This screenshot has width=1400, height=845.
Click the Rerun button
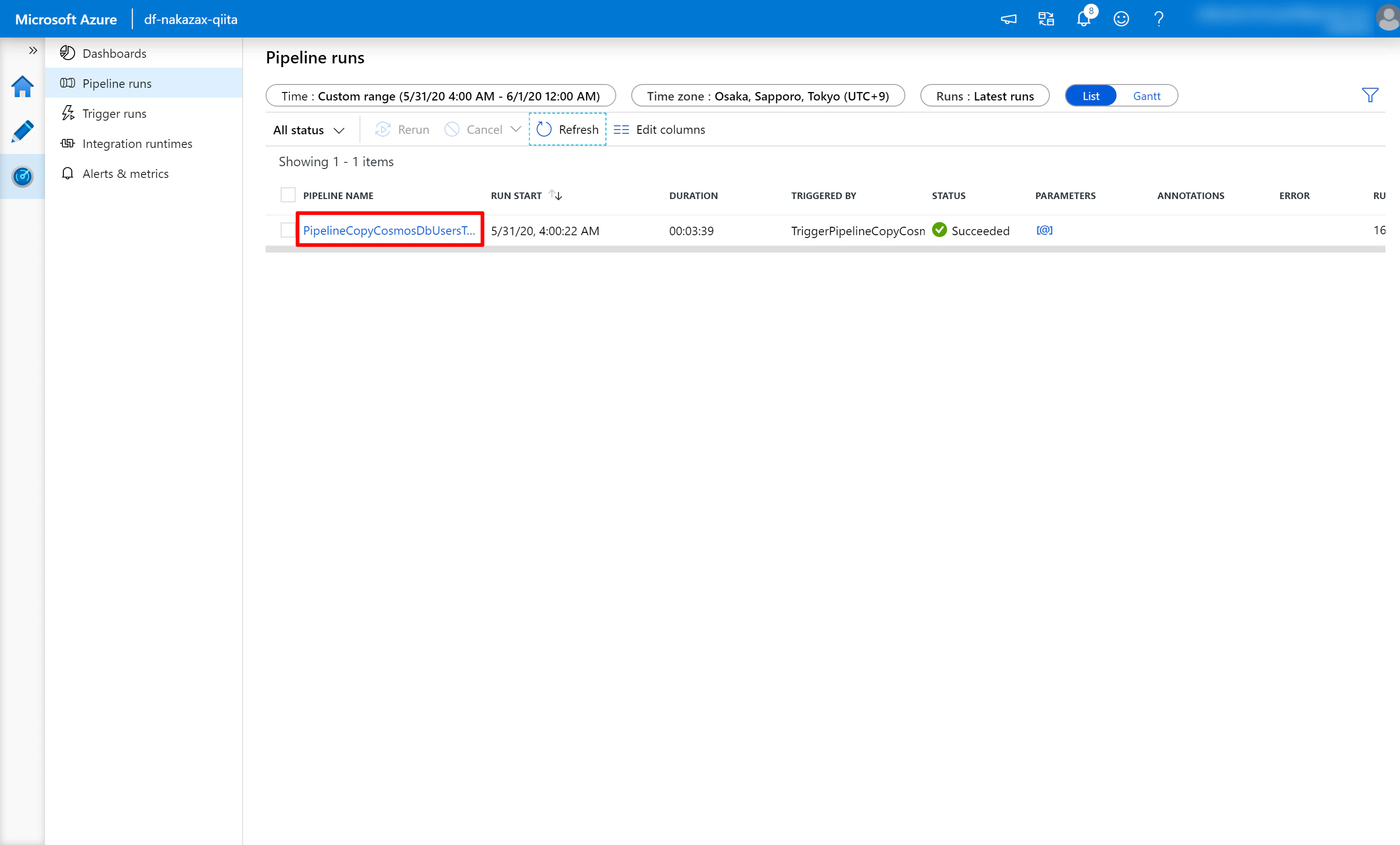pos(402,130)
